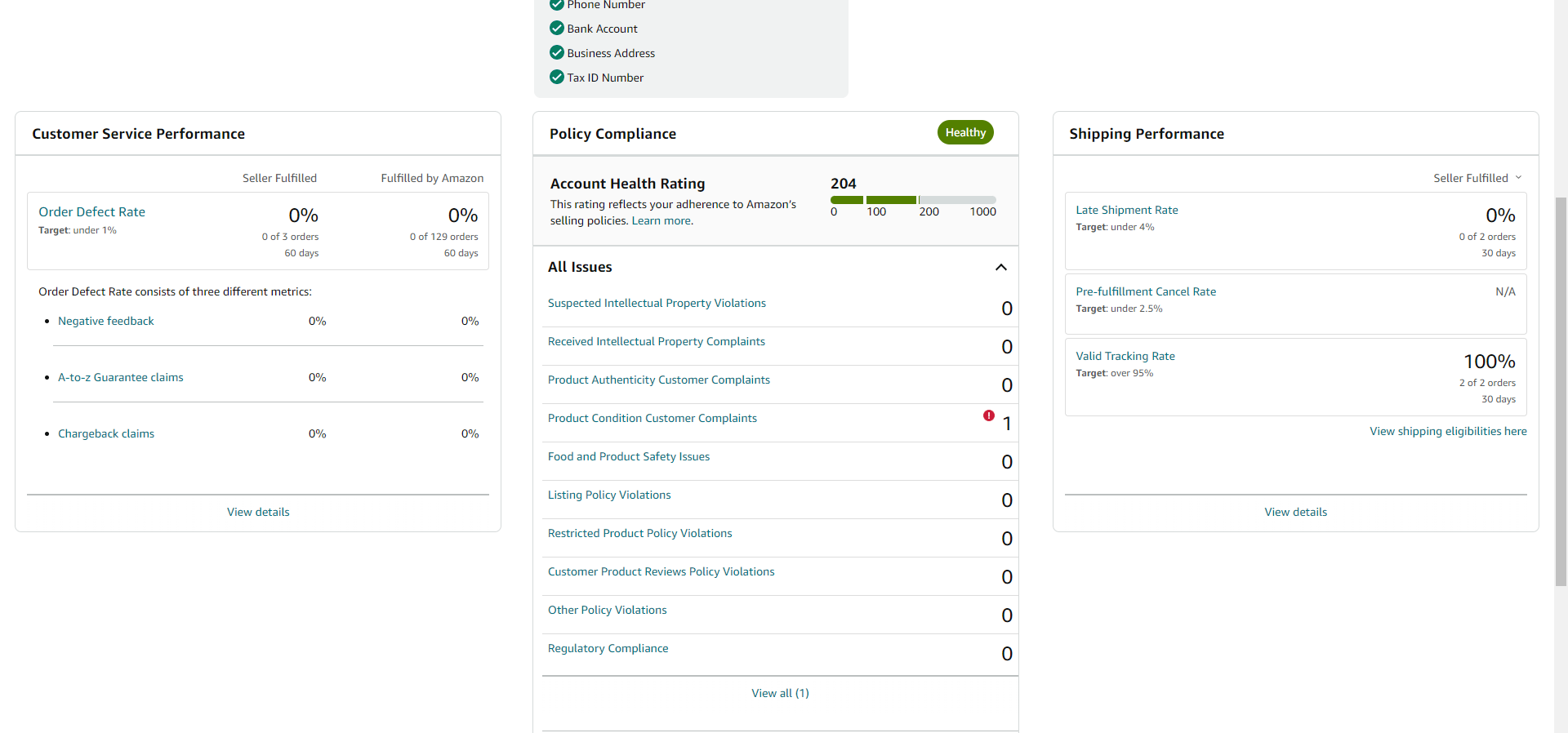Click the Account Health Rating progress bar
The image size is (1568, 733).
click(913, 199)
